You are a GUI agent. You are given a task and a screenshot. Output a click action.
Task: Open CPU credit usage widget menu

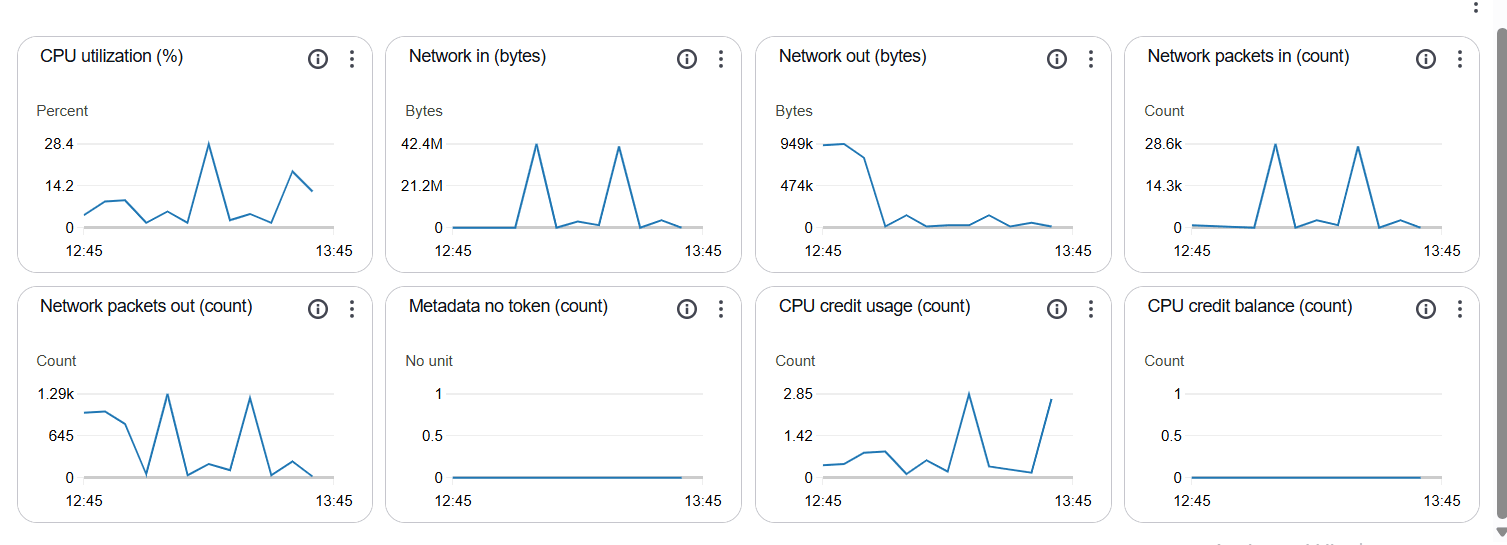coord(1090,309)
